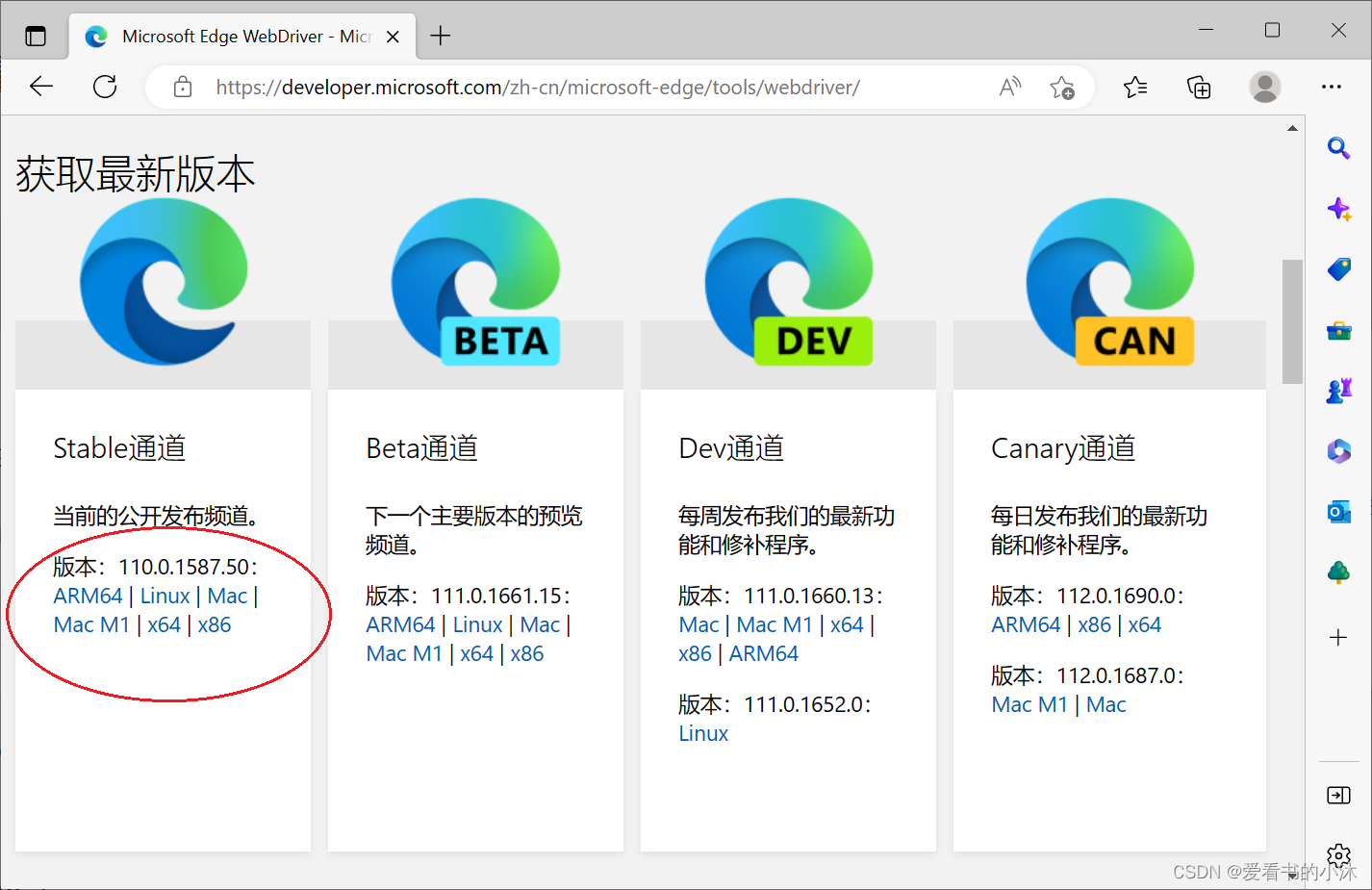Viewport: 1372px width, 890px height.
Task: Open the tree sidebar icon
Action: point(1338,573)
